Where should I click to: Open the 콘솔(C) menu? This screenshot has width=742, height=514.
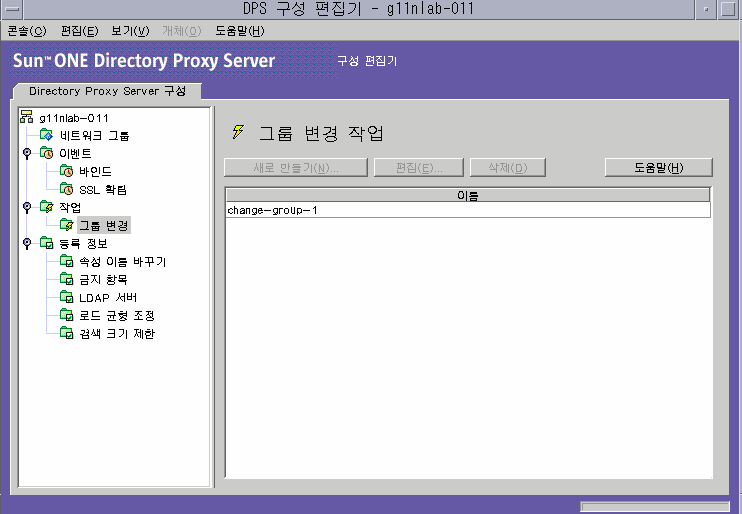[x=27, y=31]
